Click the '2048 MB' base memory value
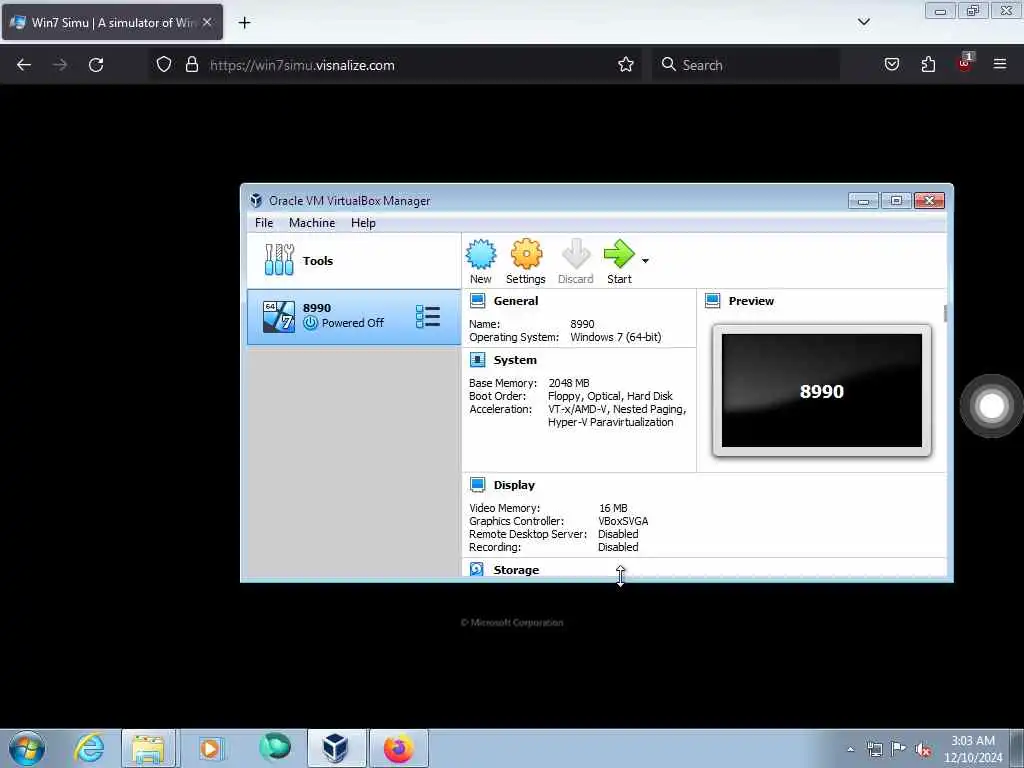Viewport: 1024px width, 768px height. (569, 383)
